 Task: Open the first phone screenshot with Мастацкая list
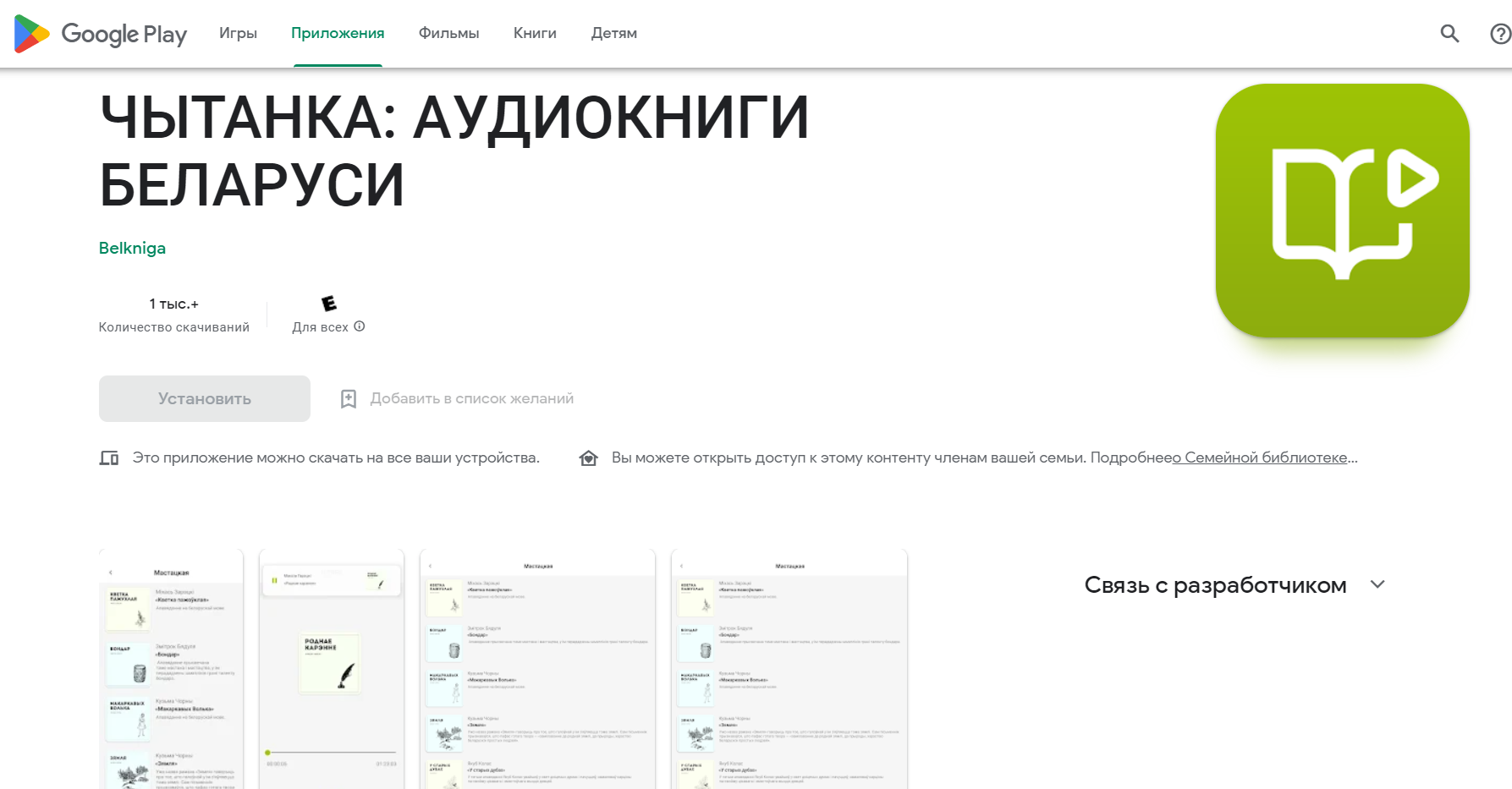(171, 670)
